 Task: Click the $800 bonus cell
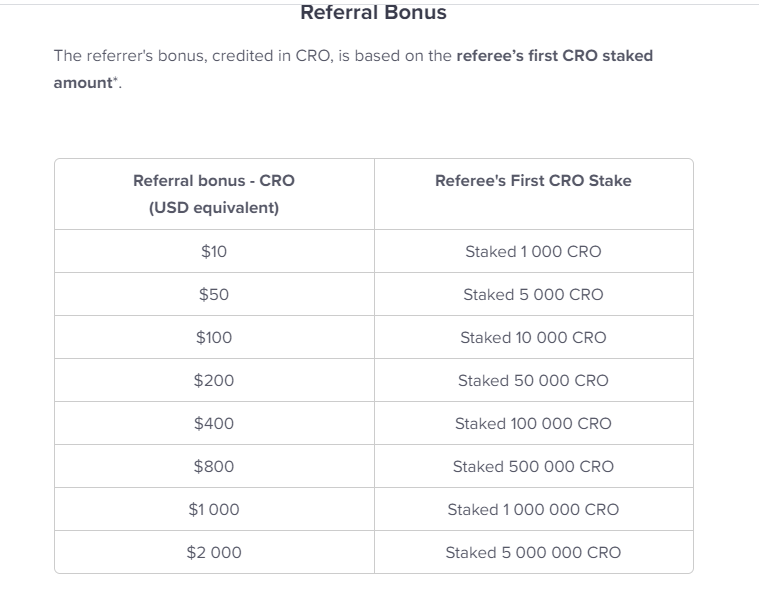pos(214,467)
